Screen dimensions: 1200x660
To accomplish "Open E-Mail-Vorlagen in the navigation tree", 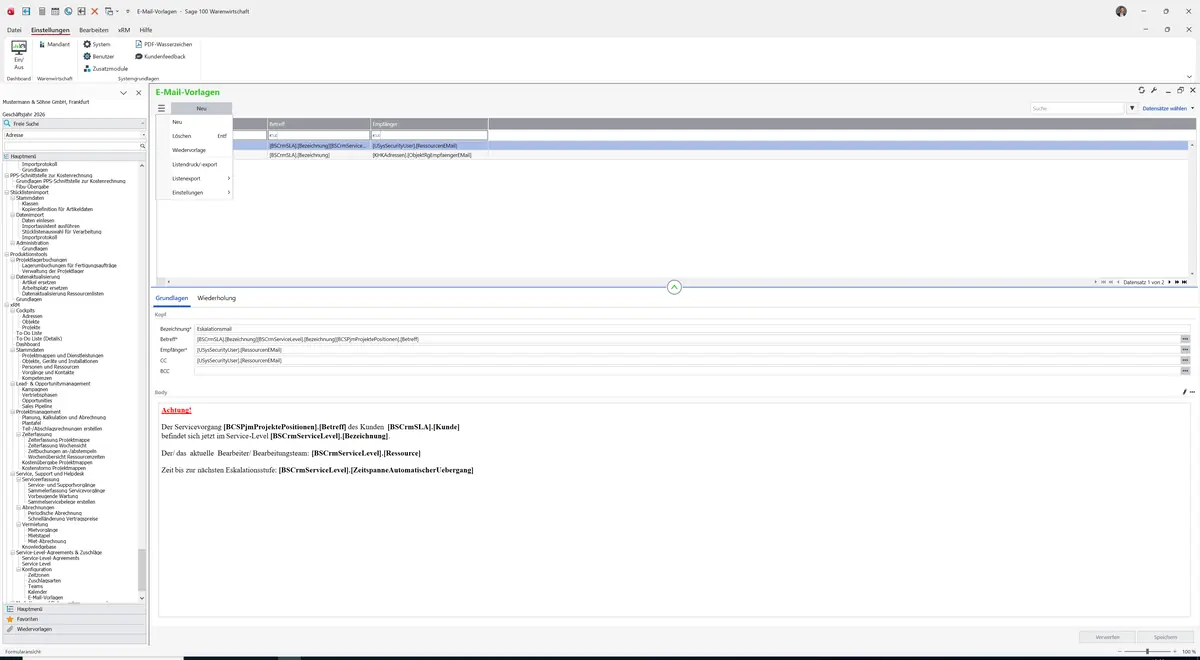I will [x=45, y=597].
